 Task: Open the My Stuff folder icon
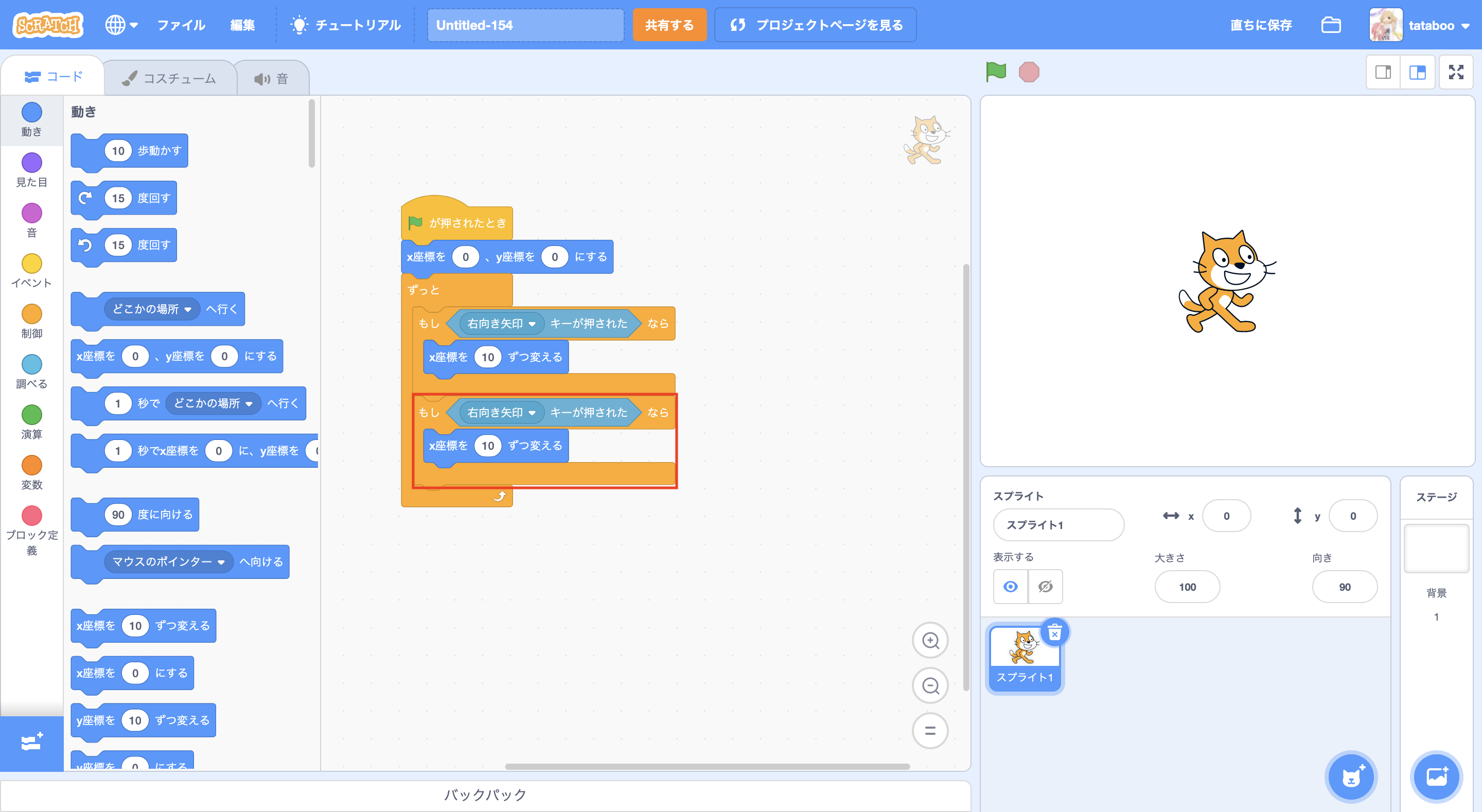click(x=1331, y=25)
